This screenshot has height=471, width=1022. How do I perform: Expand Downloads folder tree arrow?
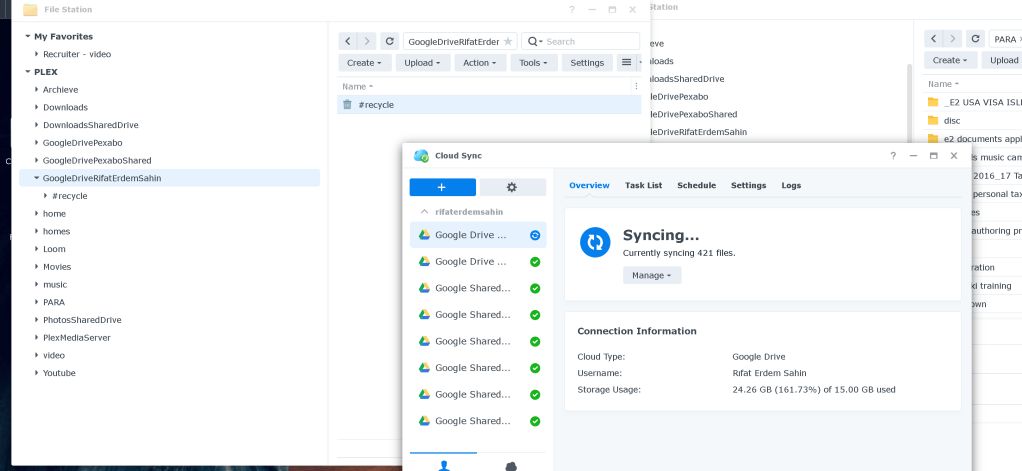coord(37,107)
